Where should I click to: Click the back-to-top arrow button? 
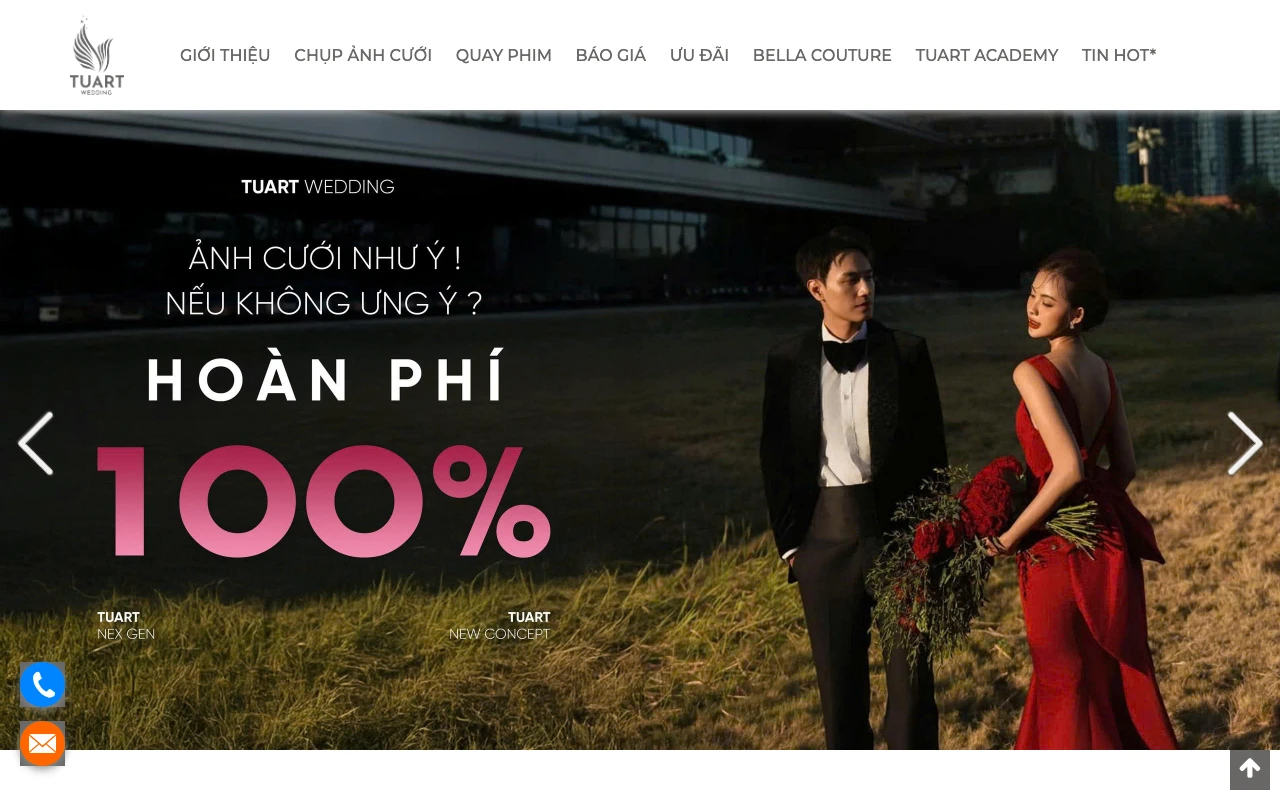1250,769
